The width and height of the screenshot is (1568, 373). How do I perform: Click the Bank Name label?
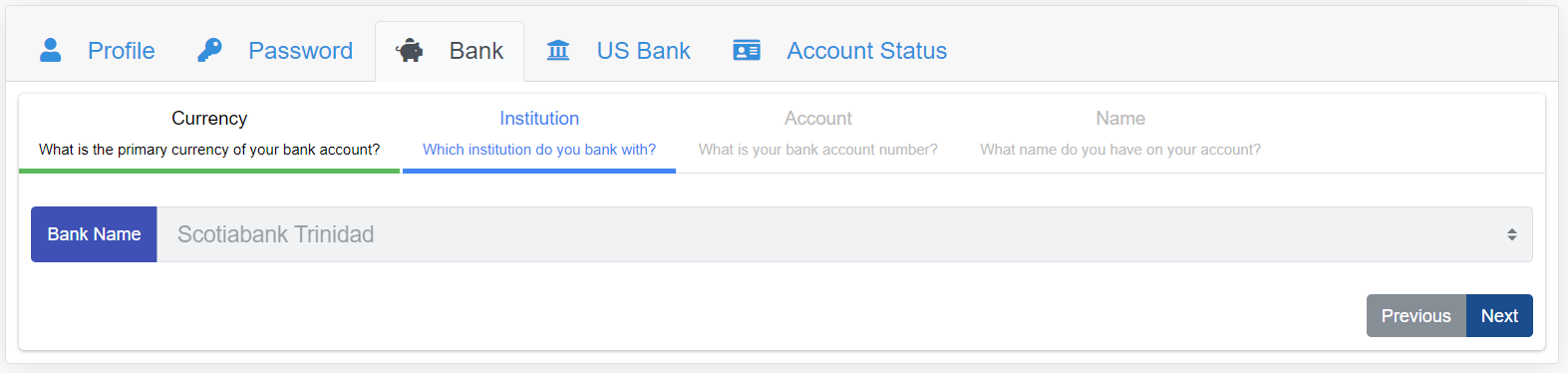(94, 234)
